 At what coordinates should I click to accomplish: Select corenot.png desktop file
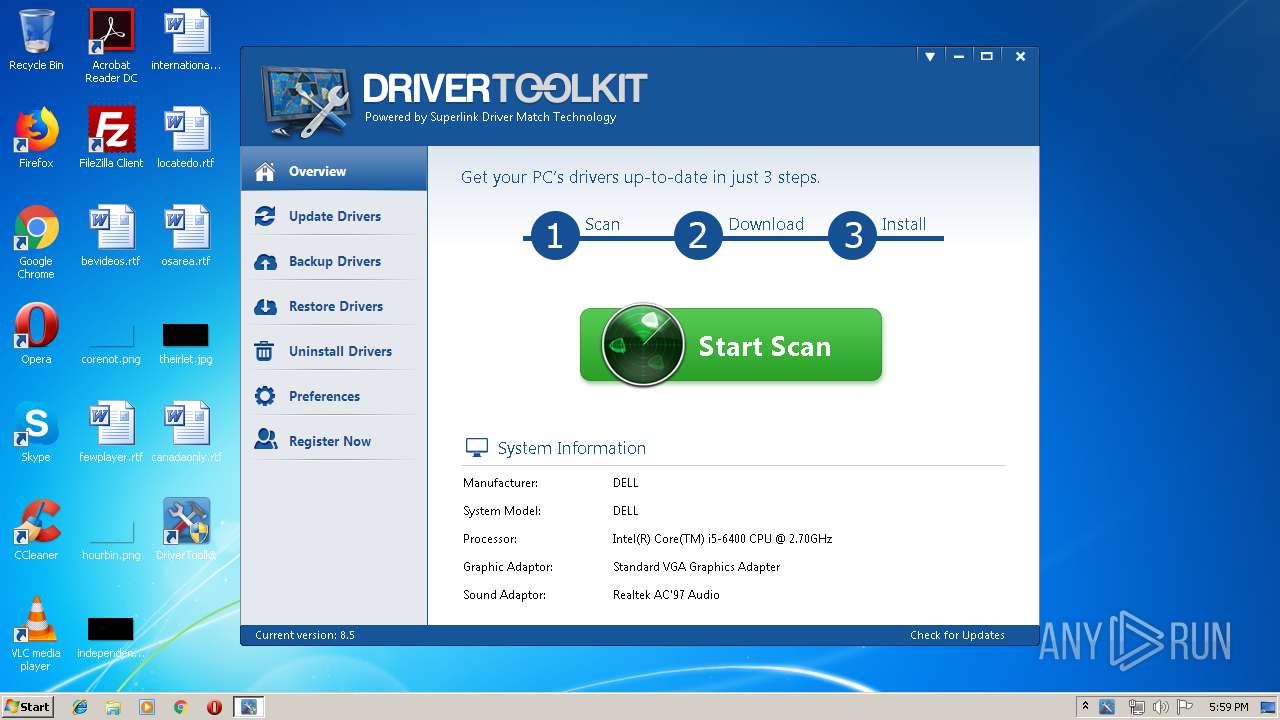111,343
